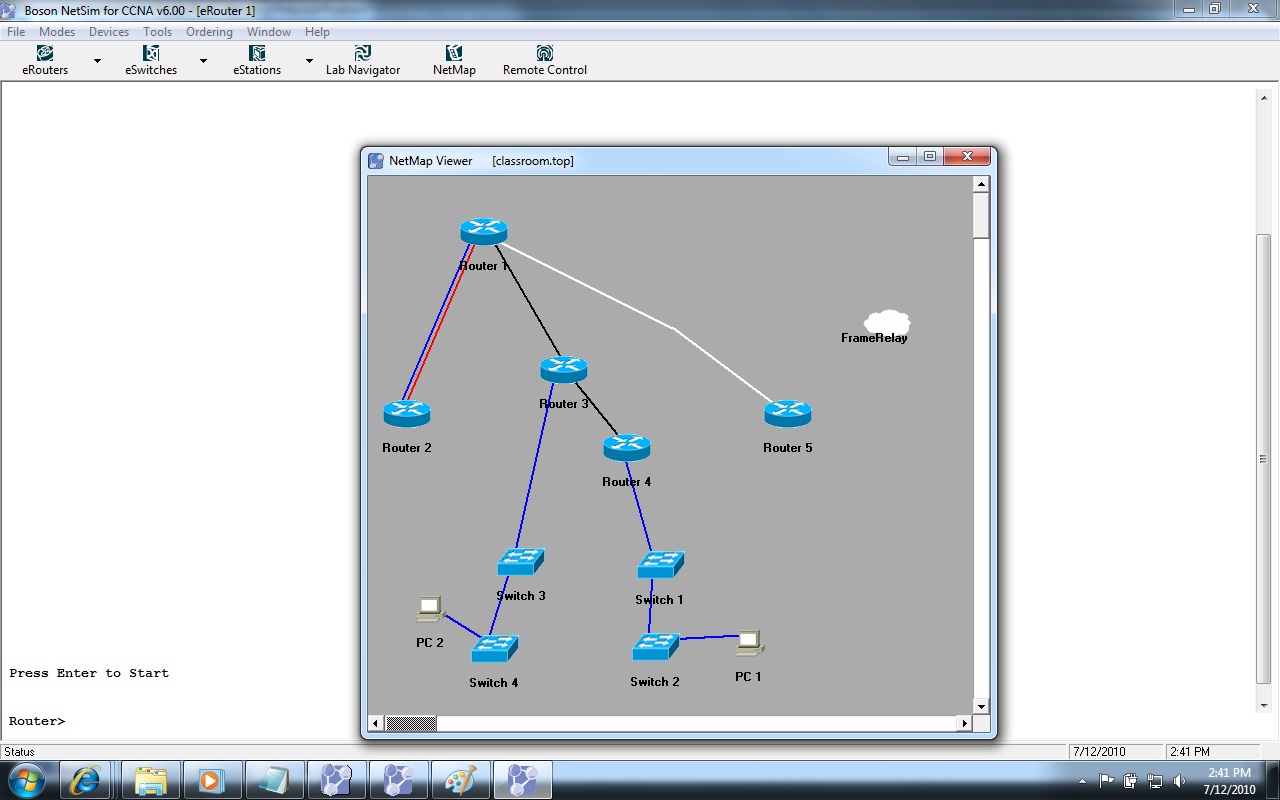Open the Modes menu
This screenshot has height=800, width=1280.
[57, 32]
